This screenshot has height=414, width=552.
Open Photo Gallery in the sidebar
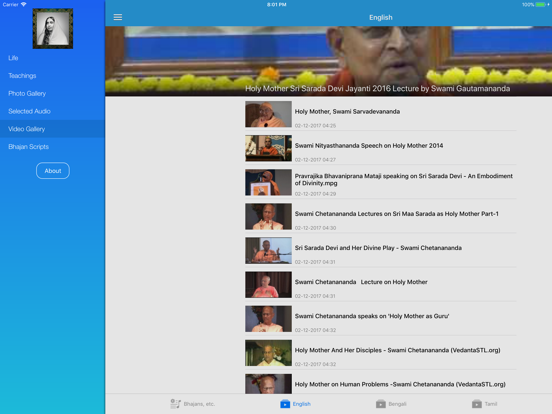[52, 93]
